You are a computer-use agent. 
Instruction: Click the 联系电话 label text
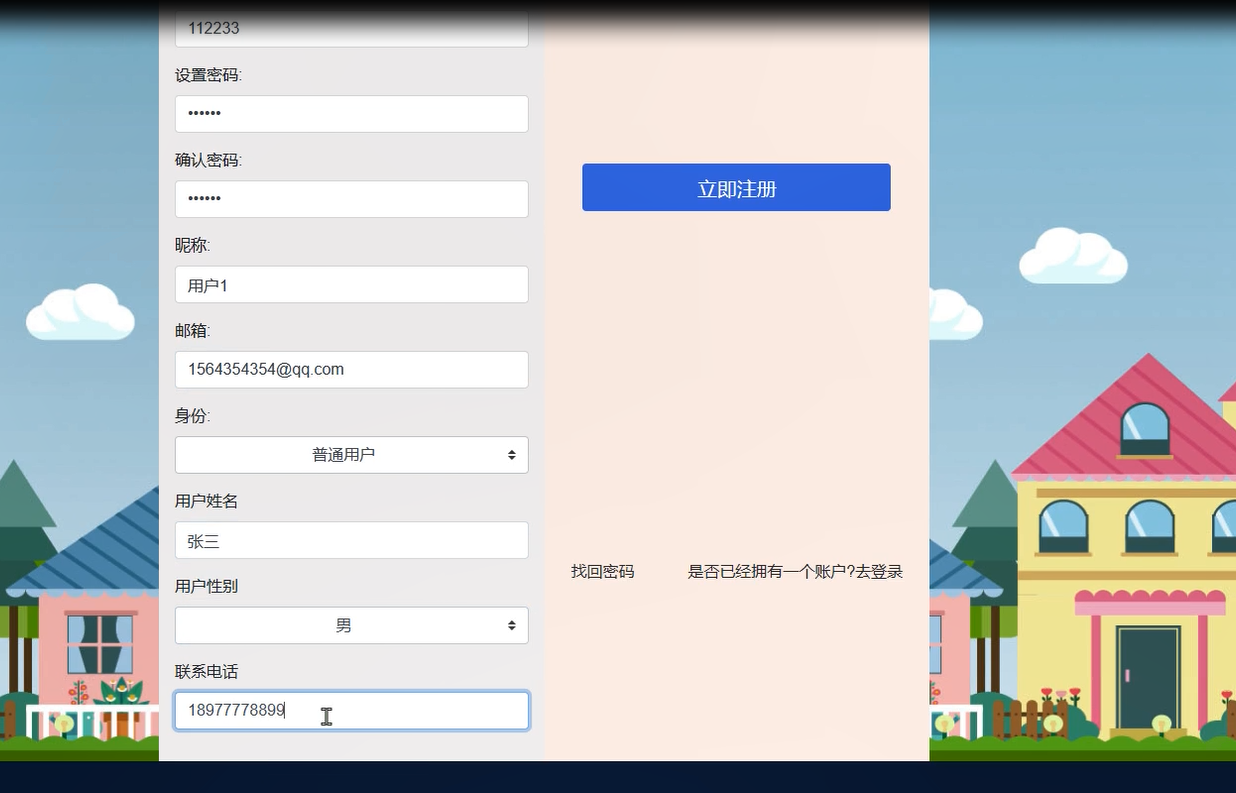point(206,672)
